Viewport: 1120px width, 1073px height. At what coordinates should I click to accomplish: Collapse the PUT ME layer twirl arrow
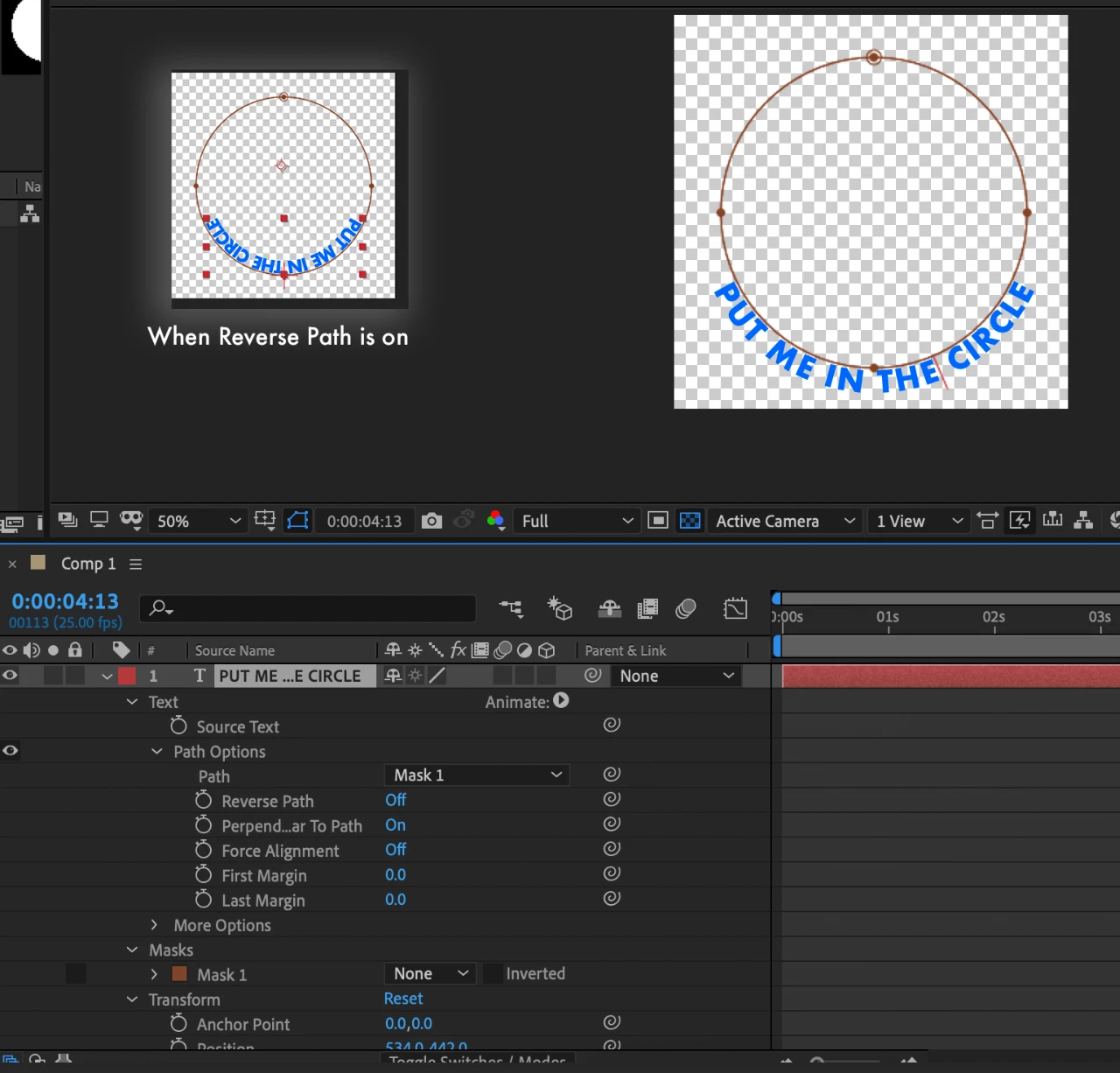[x=107, y=677]
